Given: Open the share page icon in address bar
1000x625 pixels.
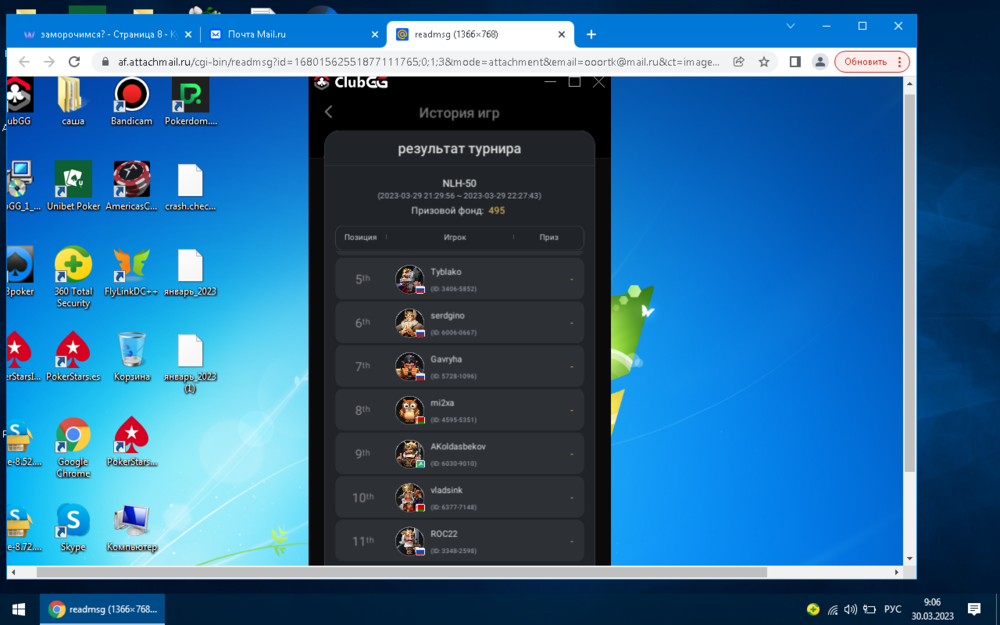Looking at the screenshot, I should coord(739,62).
